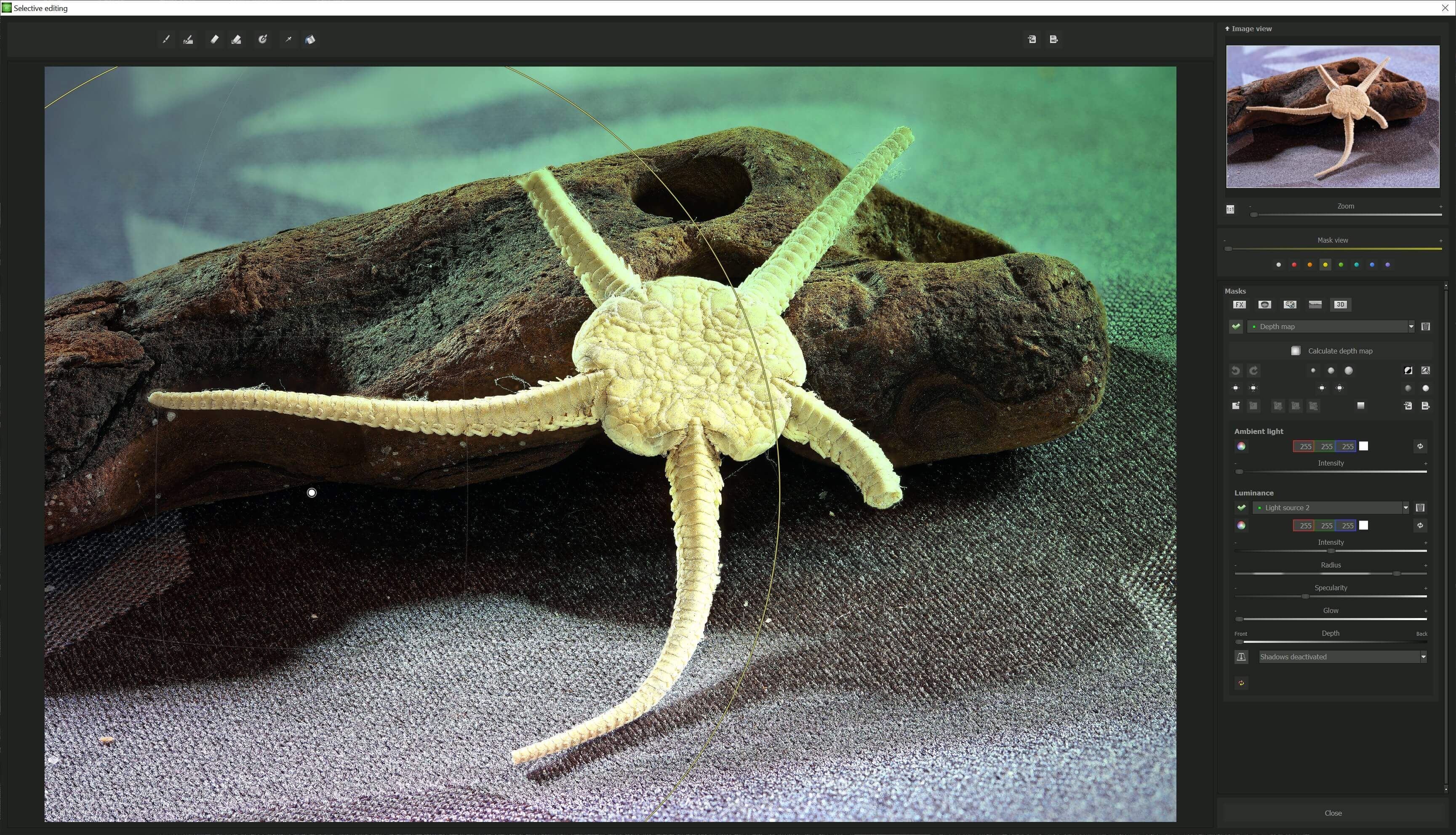
Task: Select the plain eraser tool
Action: pyautogui.click(x=214, y=40)
